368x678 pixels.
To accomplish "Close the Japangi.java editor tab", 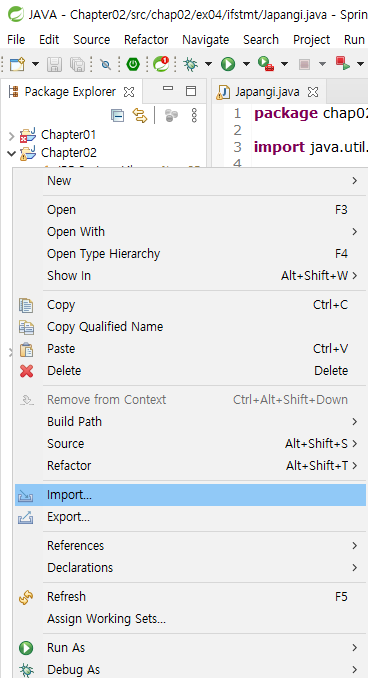I will pos(313,92).
